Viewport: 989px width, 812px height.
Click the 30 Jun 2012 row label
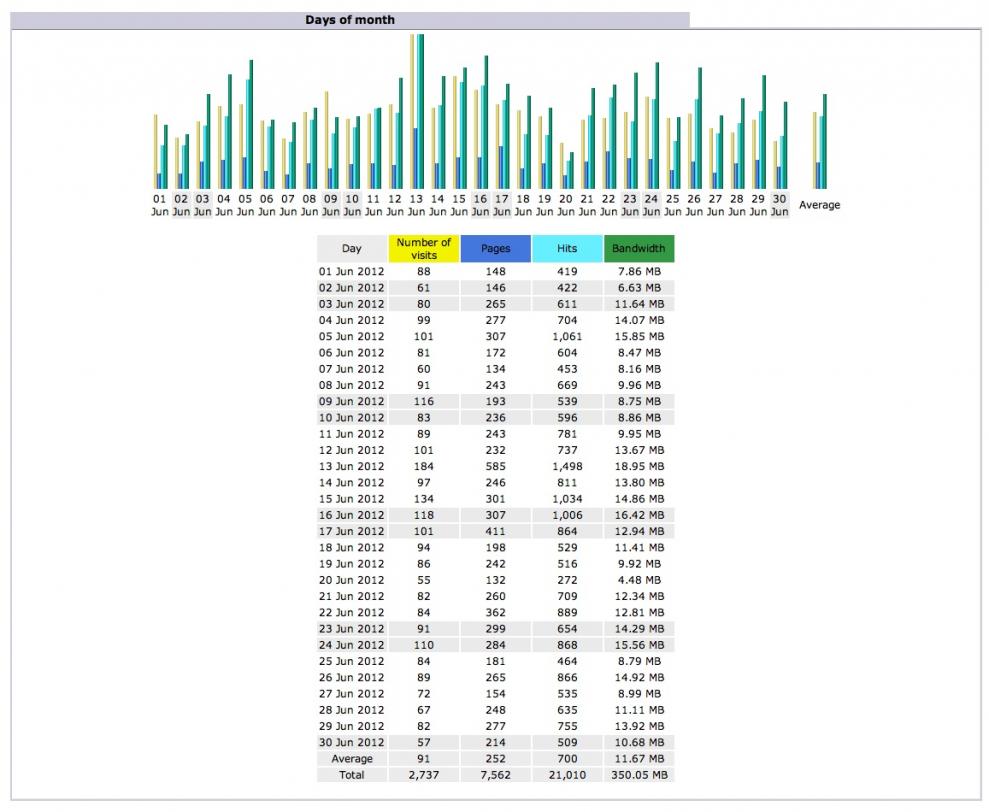pos(351,743)
